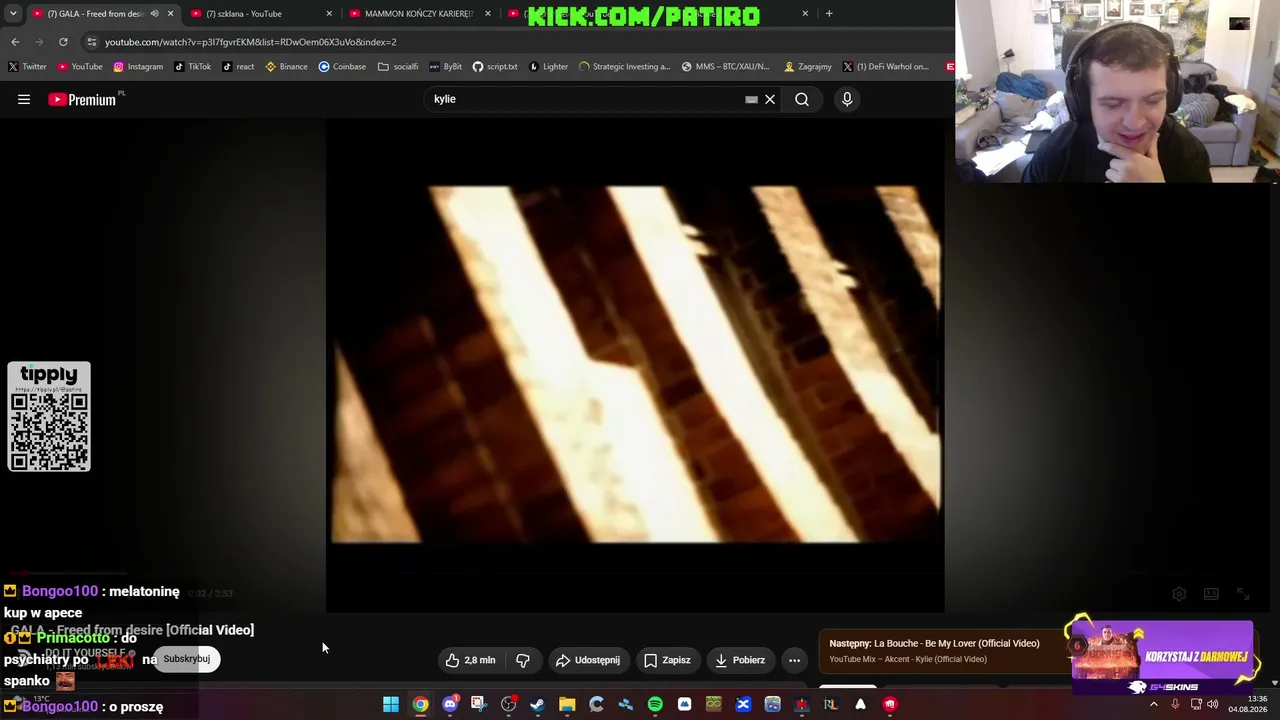The width and height of the screenshot is (1280, 720).
Task: Save video using Zapisz button
Action: 667,660
